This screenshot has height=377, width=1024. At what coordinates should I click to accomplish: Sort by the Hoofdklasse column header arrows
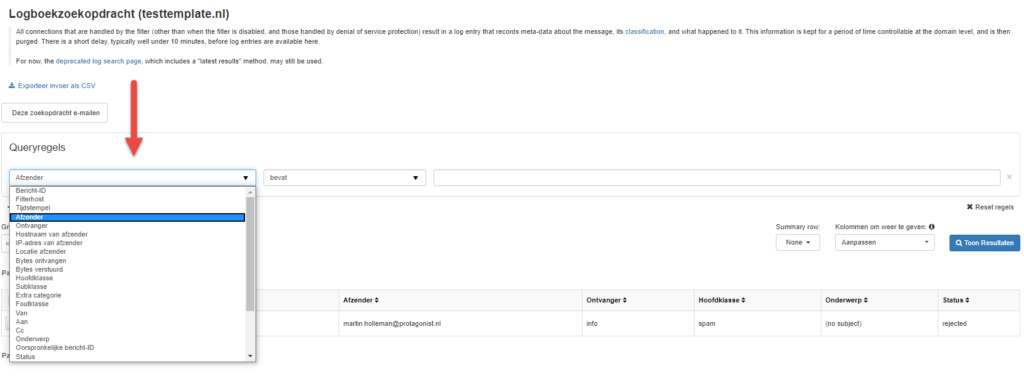pos(743,300)
